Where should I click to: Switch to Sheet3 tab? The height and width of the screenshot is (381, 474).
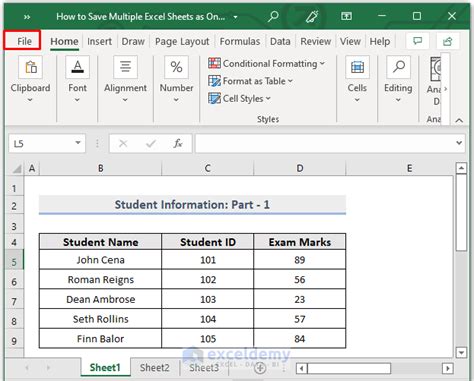pos(204,368)
